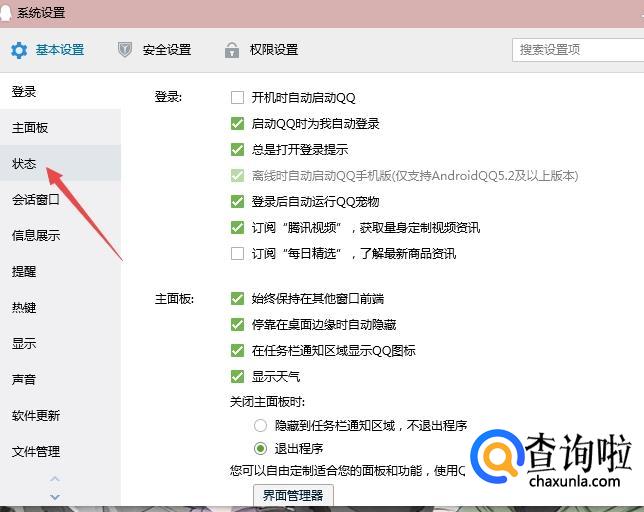This screenshot has width=644, height=512.
Task: Click the 关闭主面板时: label
Action: point(267,402)
